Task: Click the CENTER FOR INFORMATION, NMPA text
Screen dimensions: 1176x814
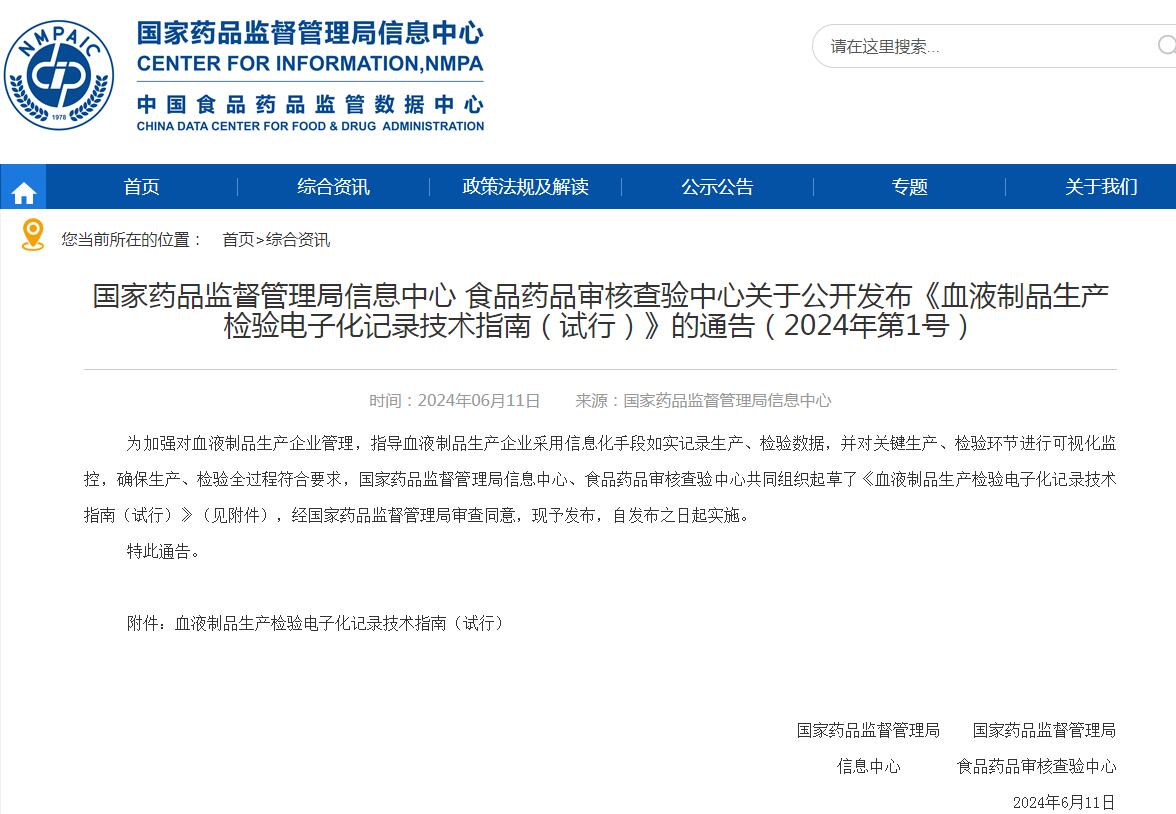Action: [x=310, y=64]
